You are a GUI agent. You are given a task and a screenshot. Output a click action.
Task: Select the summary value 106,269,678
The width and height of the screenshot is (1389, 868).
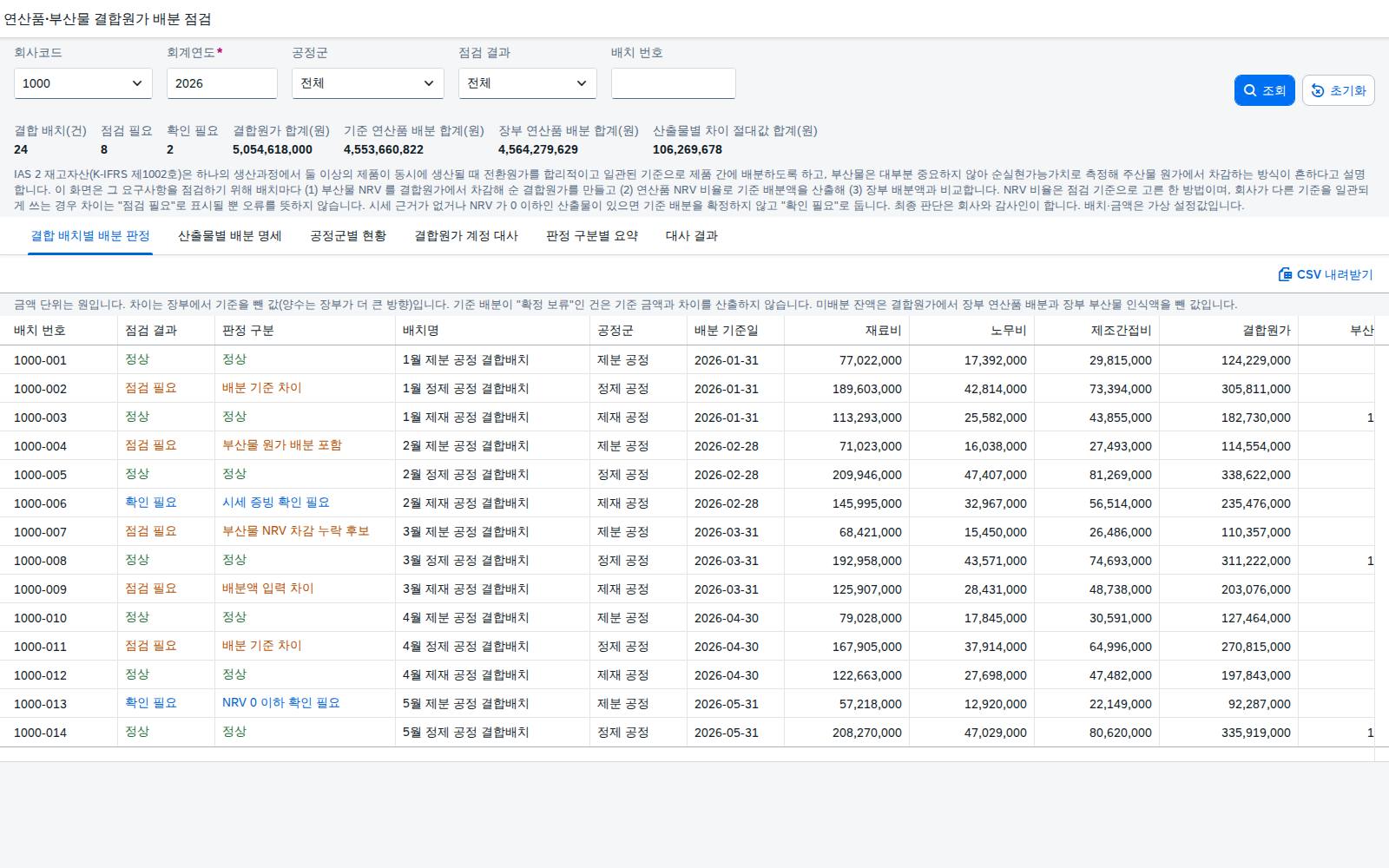point(688,149)
